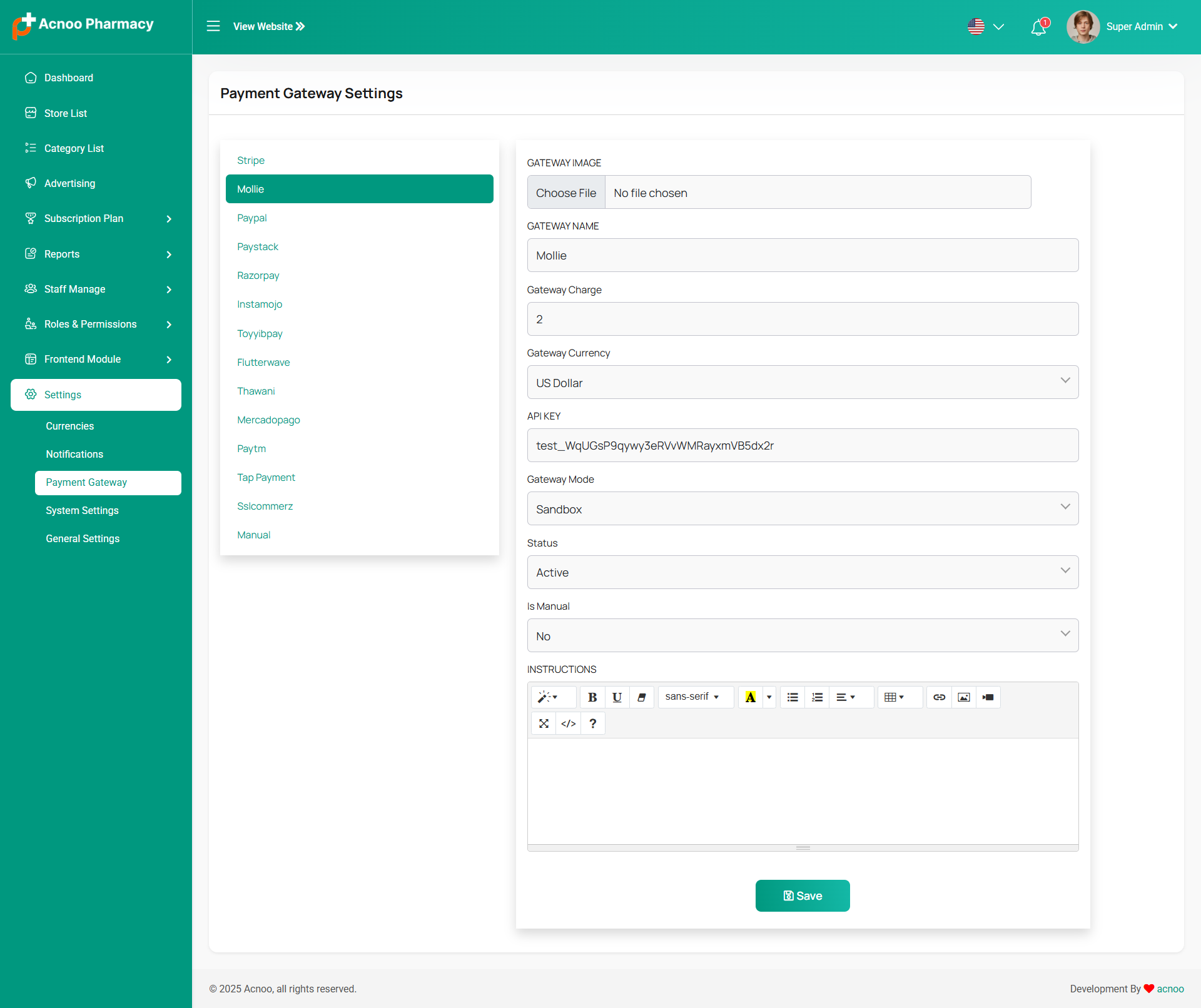Toggle the hamburger sidebar menu

(x=213, y=26)
